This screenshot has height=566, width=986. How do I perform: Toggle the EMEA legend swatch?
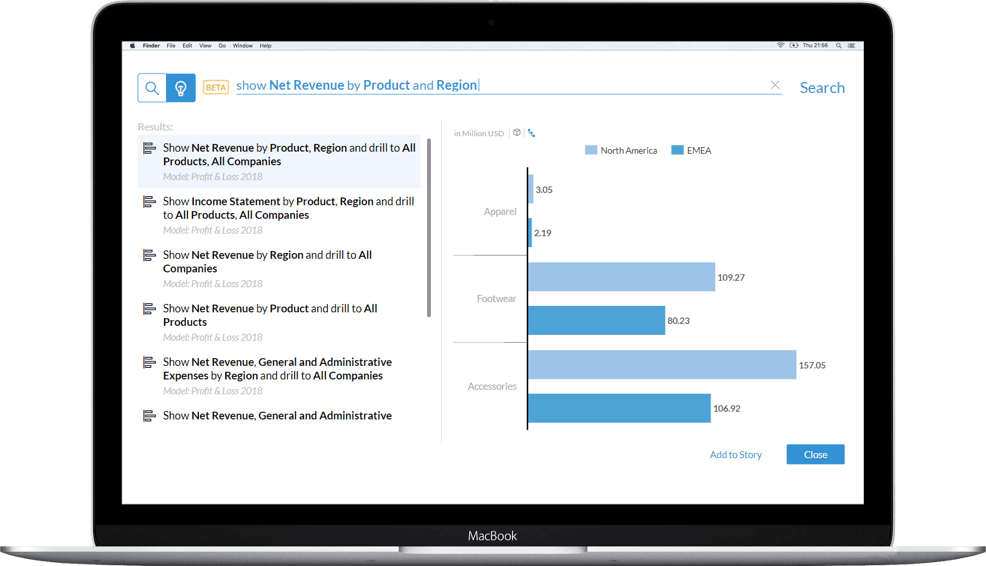click(677, 150)
